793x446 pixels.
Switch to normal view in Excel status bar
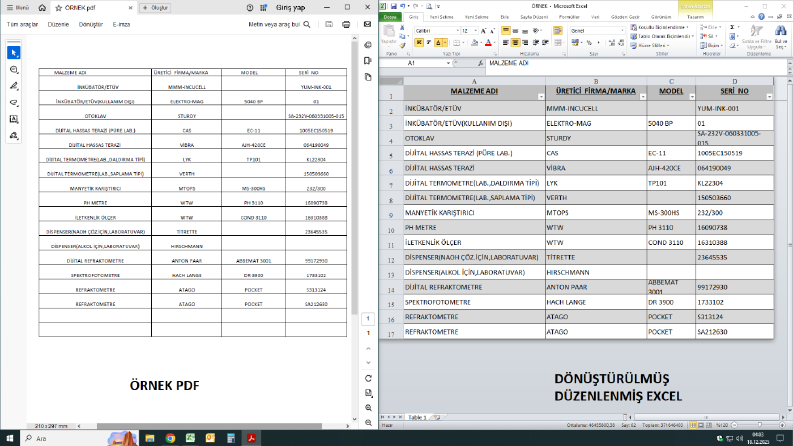693,425
